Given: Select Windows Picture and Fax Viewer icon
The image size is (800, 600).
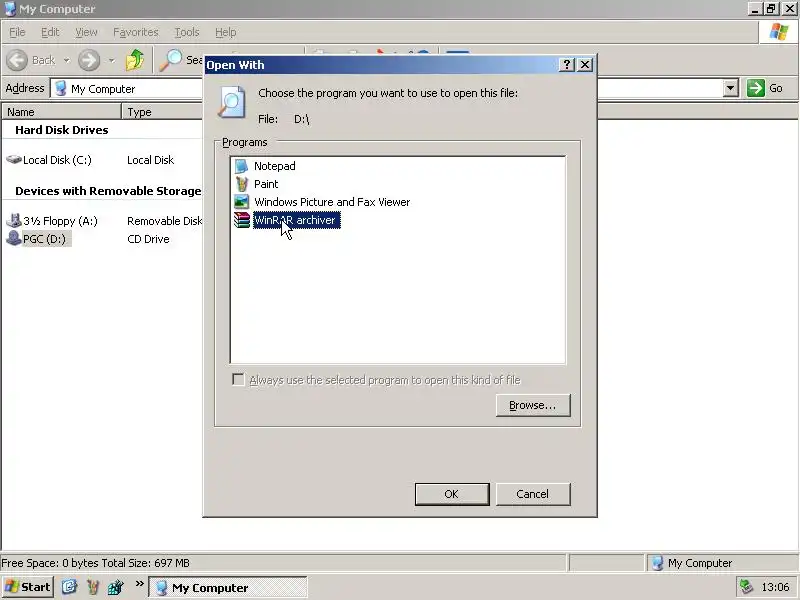Looking at the screenshot, I should click(241, 202).
